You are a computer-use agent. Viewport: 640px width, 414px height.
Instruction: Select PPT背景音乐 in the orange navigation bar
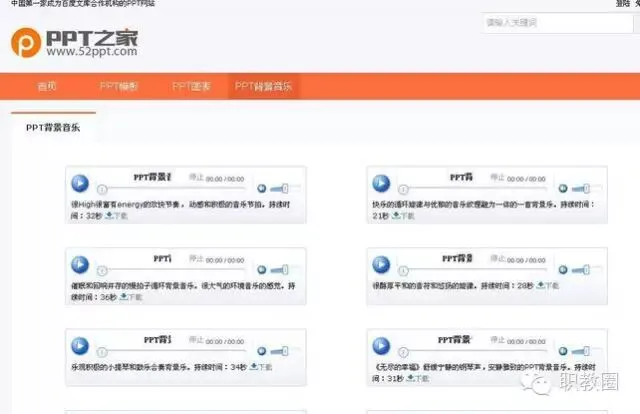(x=263, y=86)
